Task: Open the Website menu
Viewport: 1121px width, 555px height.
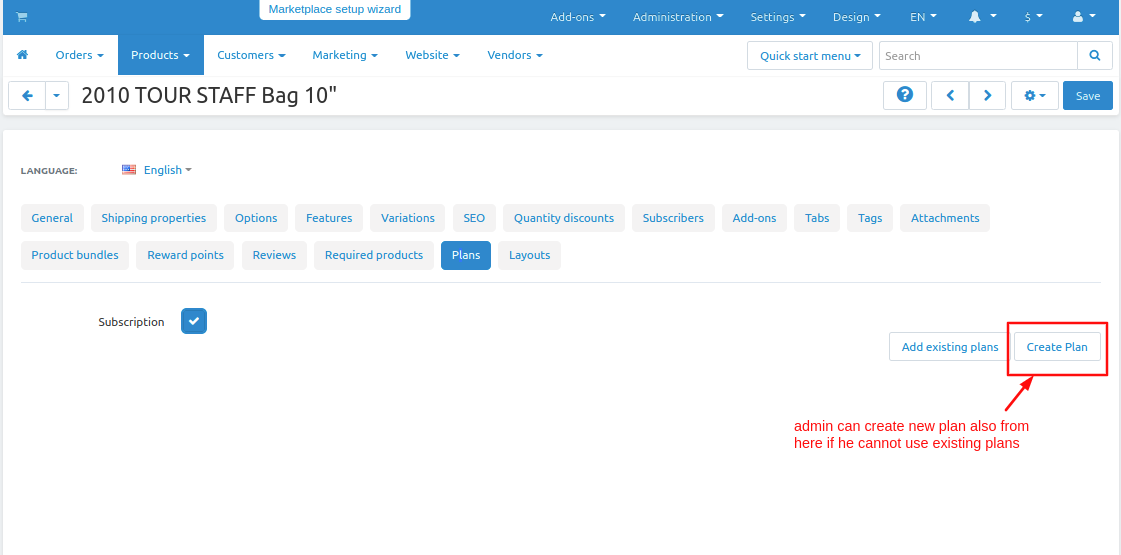Action: (x=433, y=55)
